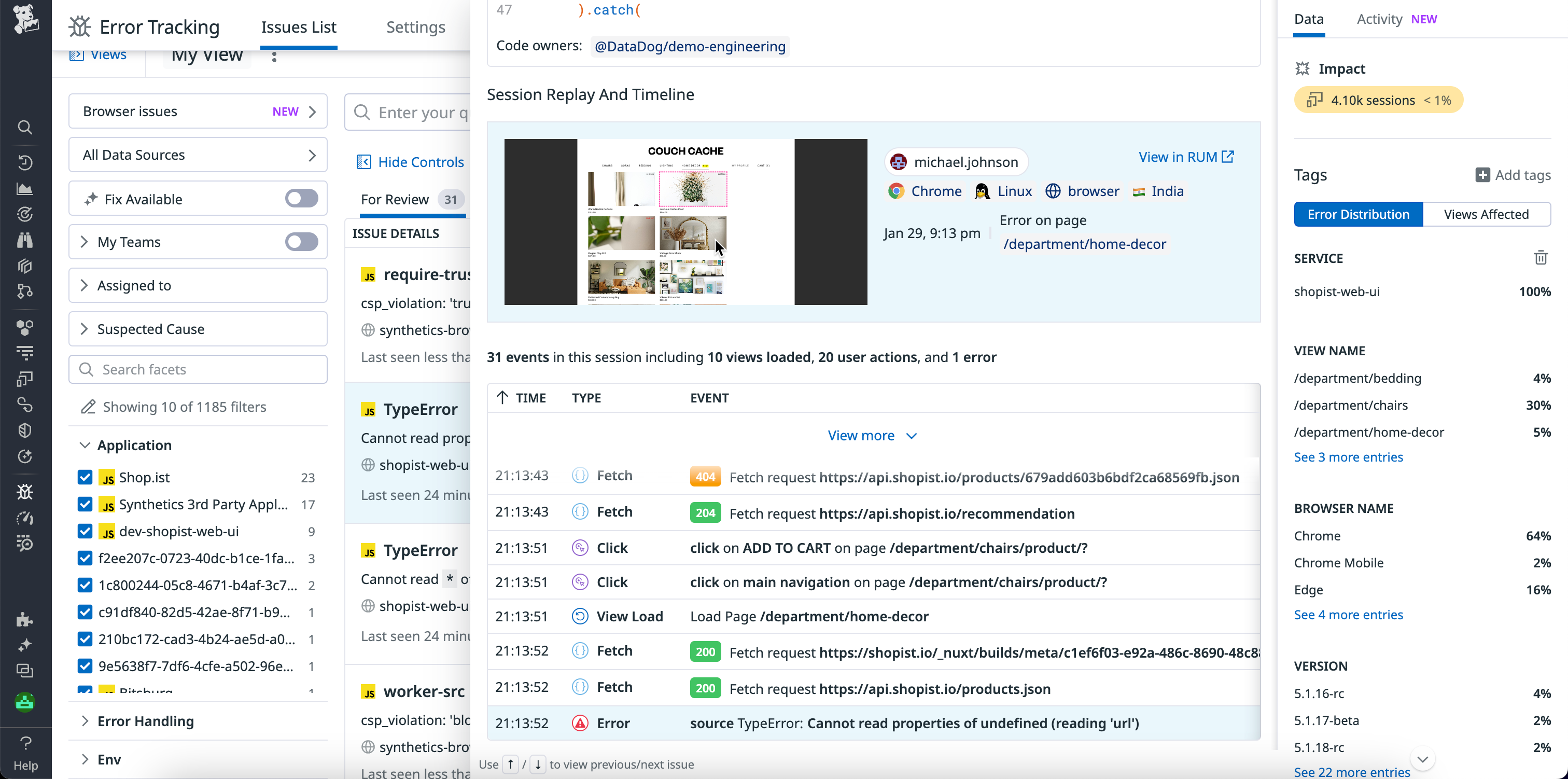Collapse the Application facet section

pos(85,445)
